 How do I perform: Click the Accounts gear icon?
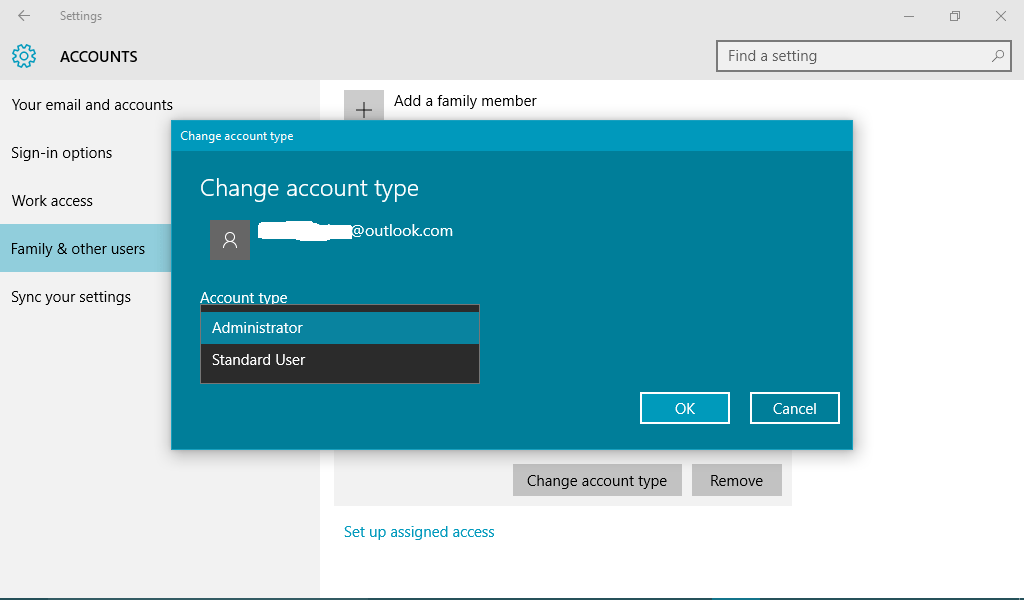(x=24, y=56)
